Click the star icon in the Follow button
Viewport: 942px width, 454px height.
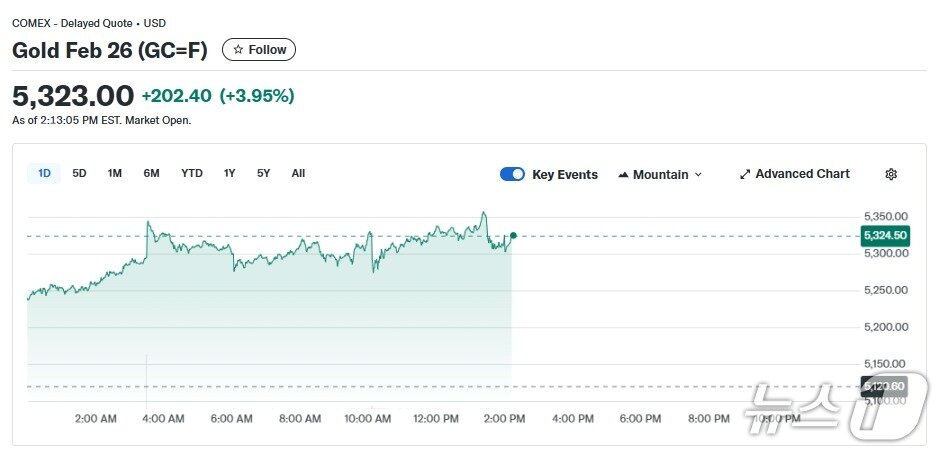point(238,50)
